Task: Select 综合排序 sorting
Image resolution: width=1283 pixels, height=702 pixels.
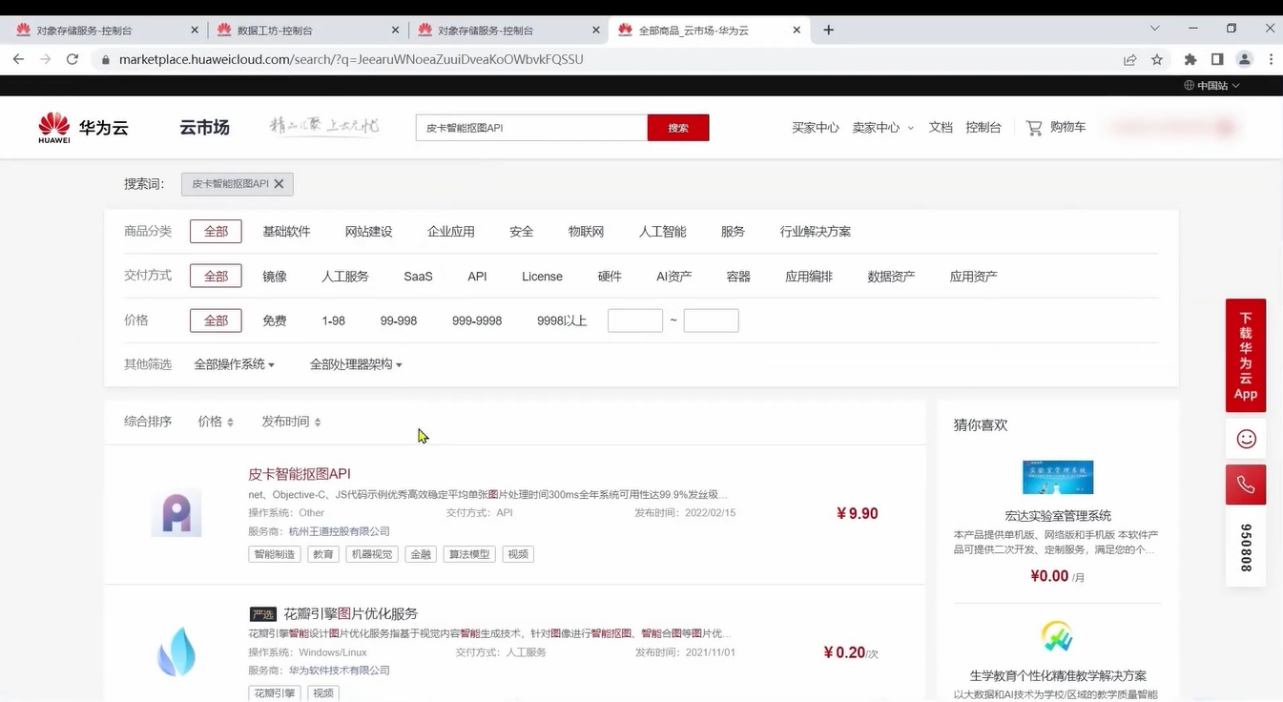Action: pyautogui.click(x=148, y=422)
